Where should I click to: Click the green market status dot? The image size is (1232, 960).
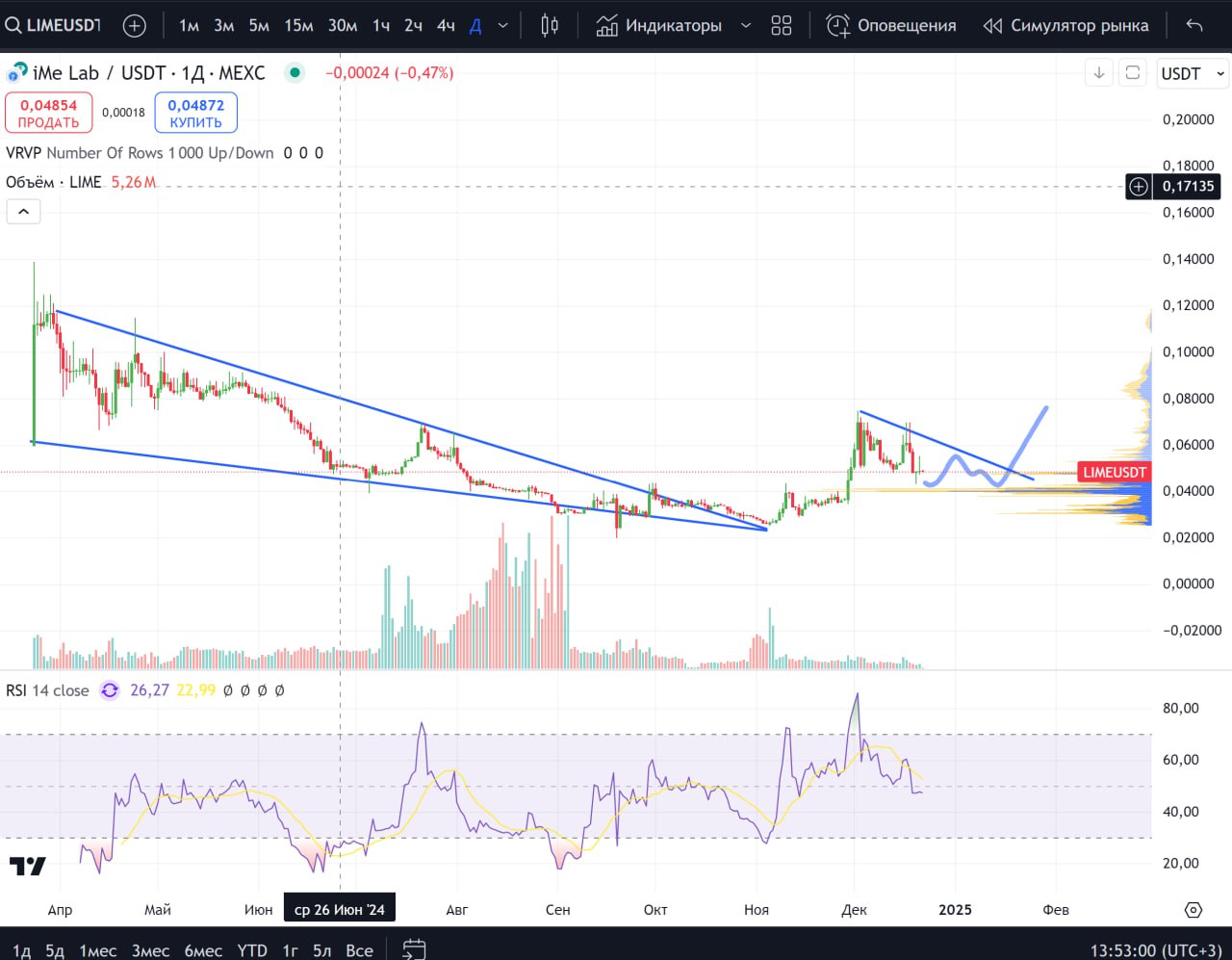[x=295, y=72]
